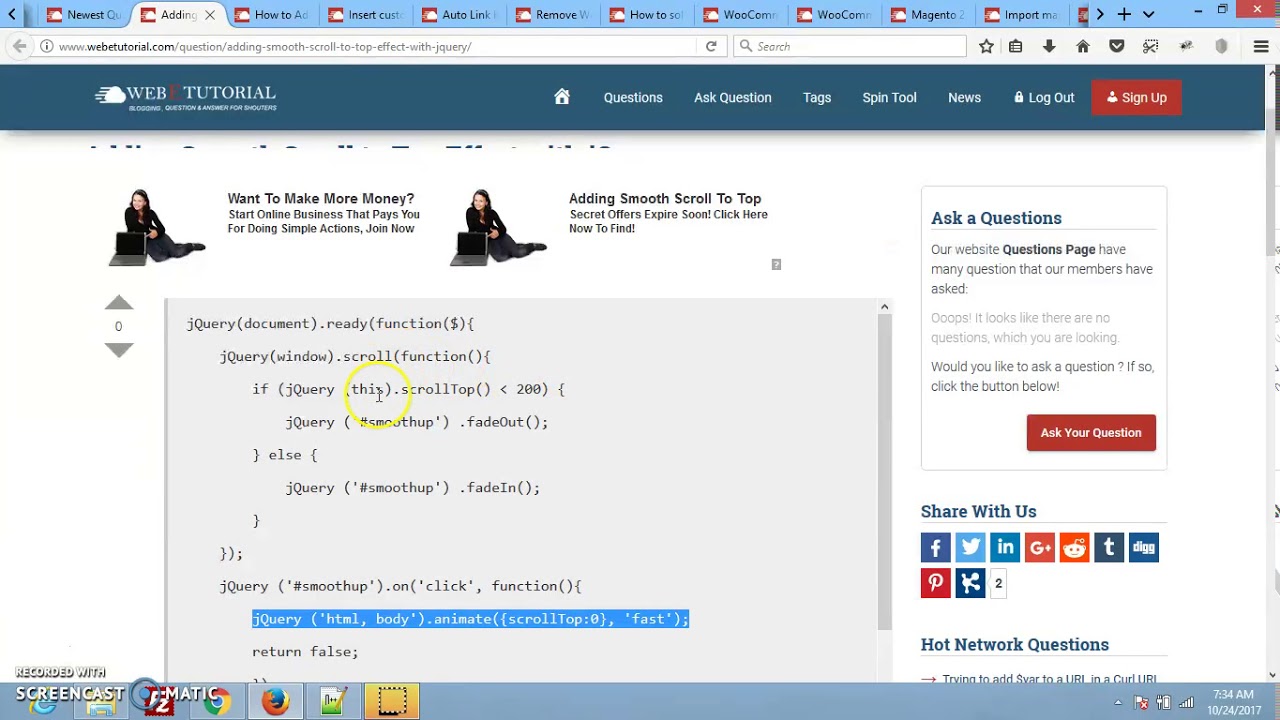
Task: Open the Firefox downloads arrow
Action: [1049, 46]
